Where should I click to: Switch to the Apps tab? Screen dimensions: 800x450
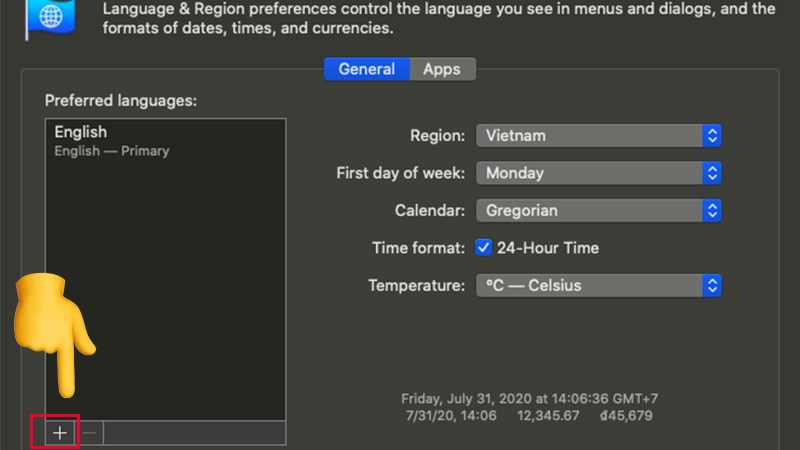pyautogui.click(x=442, y=69)
